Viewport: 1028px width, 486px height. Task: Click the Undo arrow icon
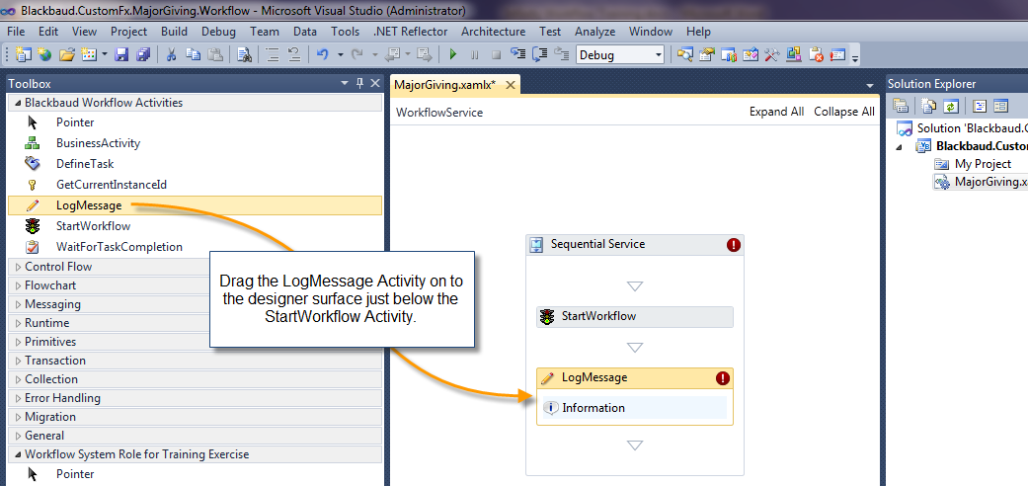(x=322, y=55)
